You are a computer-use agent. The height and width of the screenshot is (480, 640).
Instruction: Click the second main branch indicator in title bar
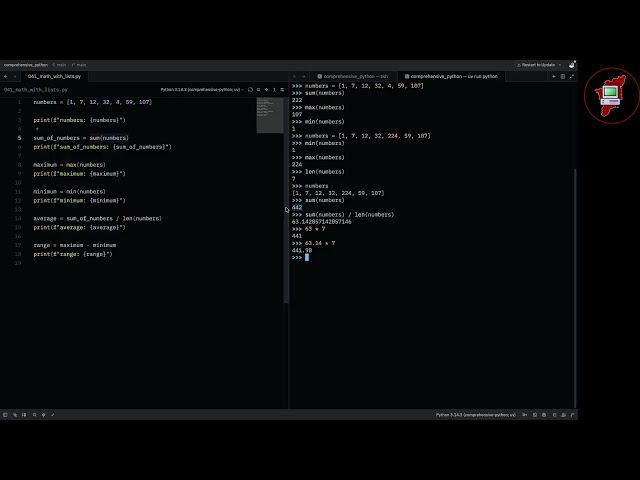(x=79, y=65)
